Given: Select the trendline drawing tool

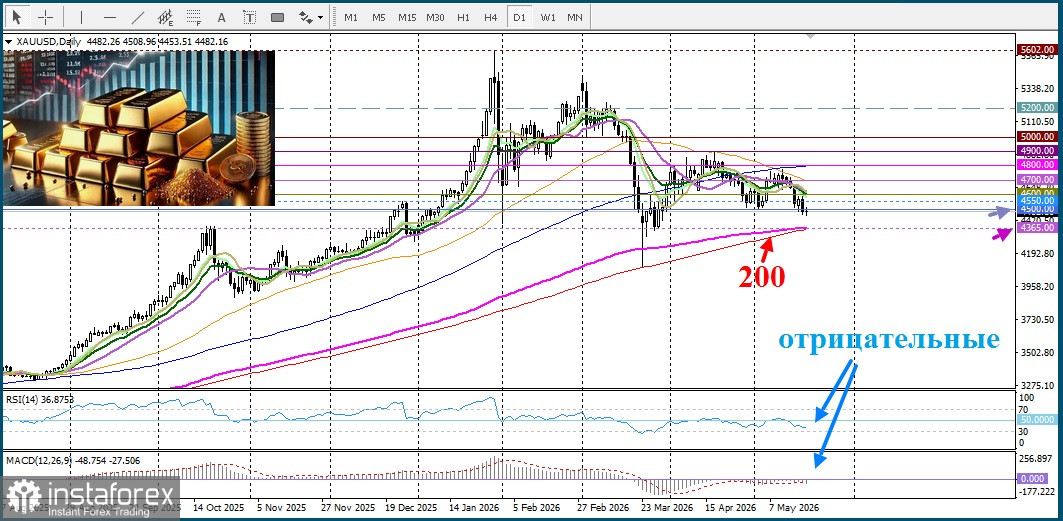Looking at the screenshot, I should click(x=138, y=17).
